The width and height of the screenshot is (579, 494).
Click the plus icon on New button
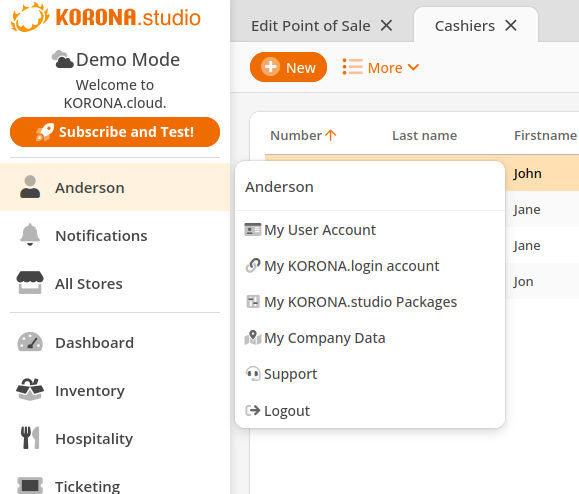(x=270, y=67)
